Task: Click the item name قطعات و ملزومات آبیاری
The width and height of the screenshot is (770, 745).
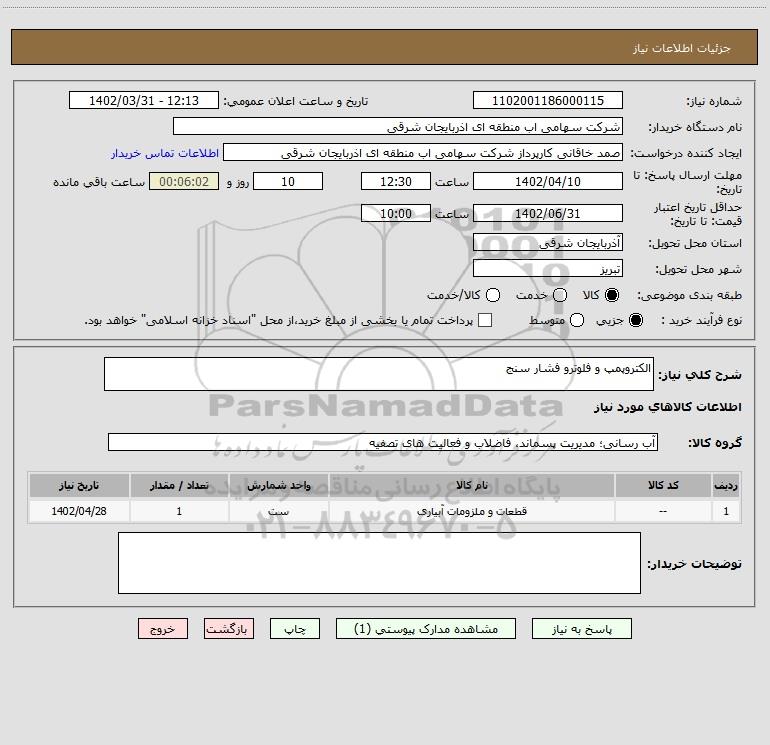Action: click(x=472, y=511)
